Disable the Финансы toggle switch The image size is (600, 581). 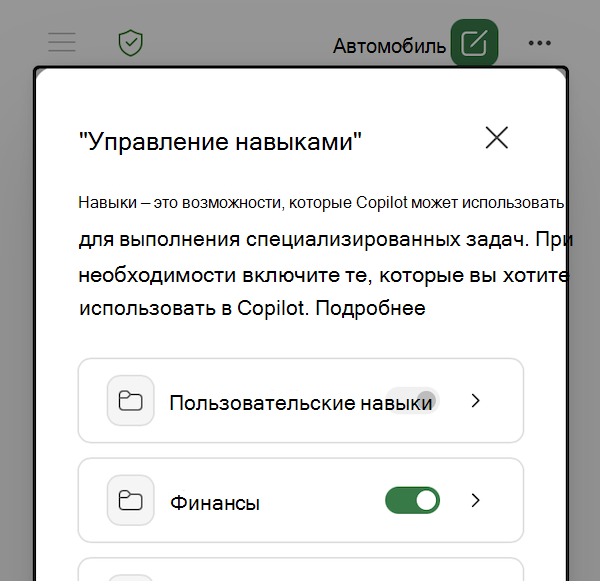412,500
